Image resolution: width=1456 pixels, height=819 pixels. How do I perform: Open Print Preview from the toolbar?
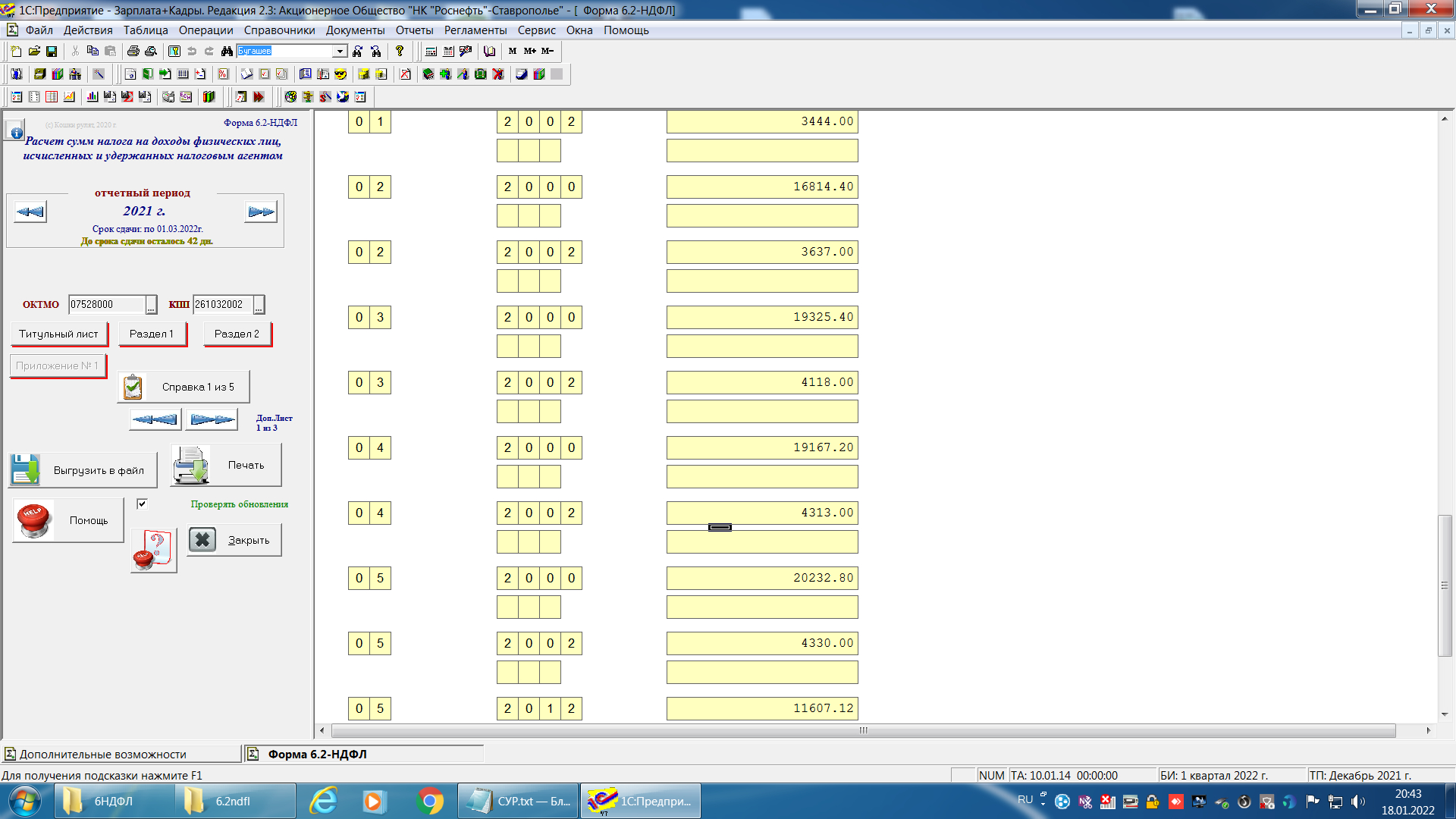pyautogui.click(x=151, y=52)
